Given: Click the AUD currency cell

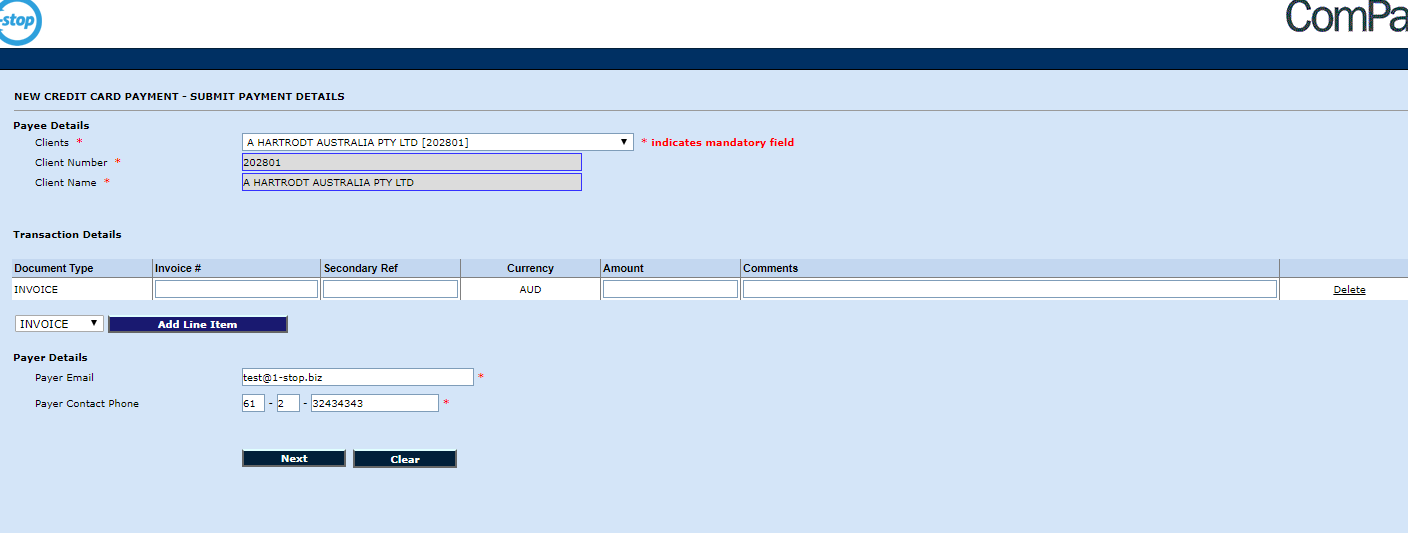Looking at the screenshot, I should [530, 289].
